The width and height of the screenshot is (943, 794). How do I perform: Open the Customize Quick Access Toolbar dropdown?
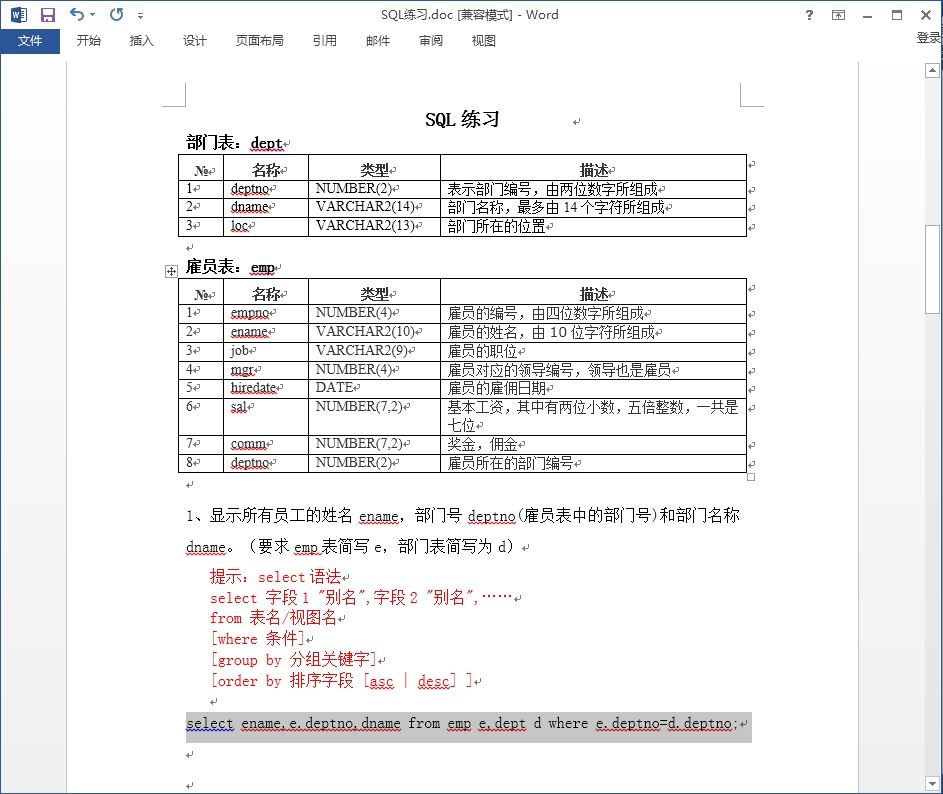point(140,16)
